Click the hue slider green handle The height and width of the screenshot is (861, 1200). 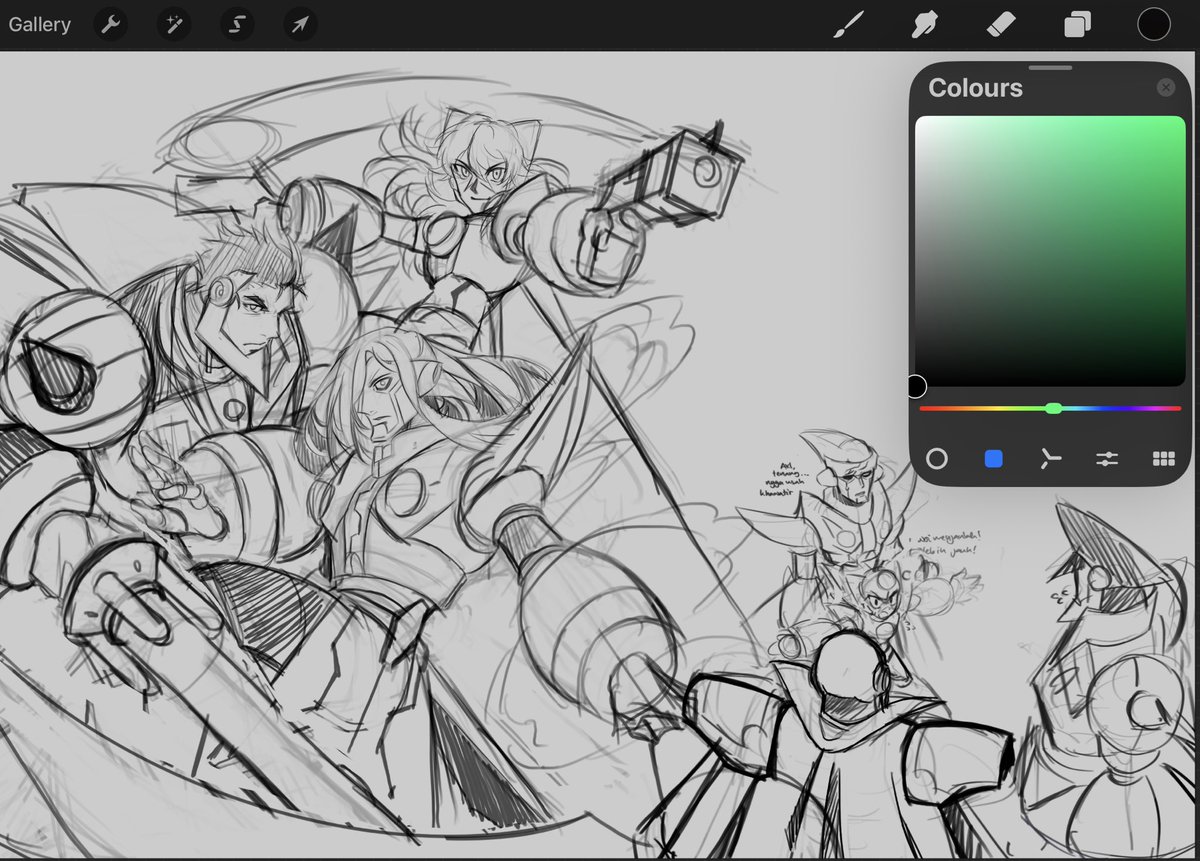click(x=1053, y=408)
